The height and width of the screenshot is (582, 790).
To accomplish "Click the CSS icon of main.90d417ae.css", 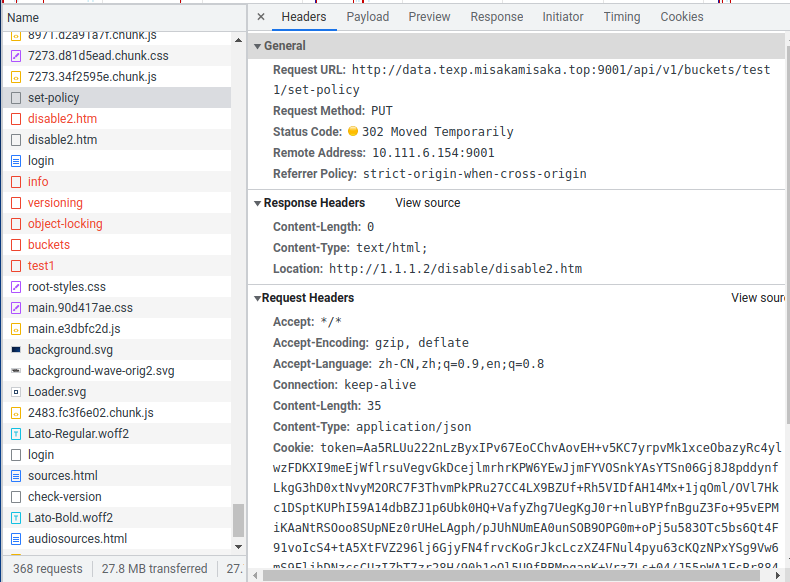I will pos(16,308).
